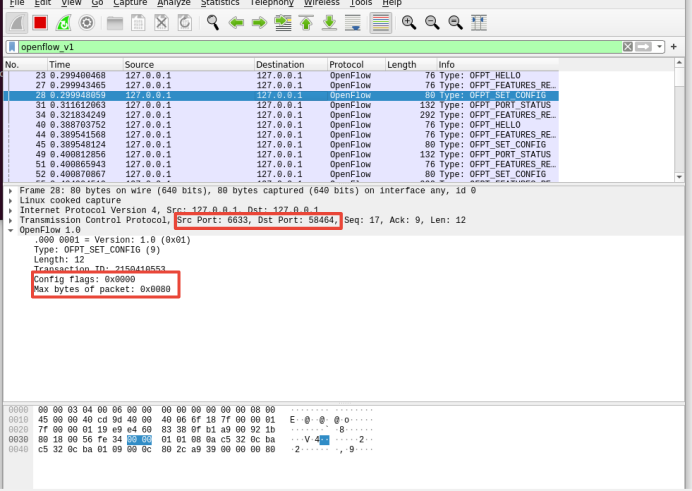Select the Version: 1.0 (0x01) field
692x491 pixels.
pos(112,240)
